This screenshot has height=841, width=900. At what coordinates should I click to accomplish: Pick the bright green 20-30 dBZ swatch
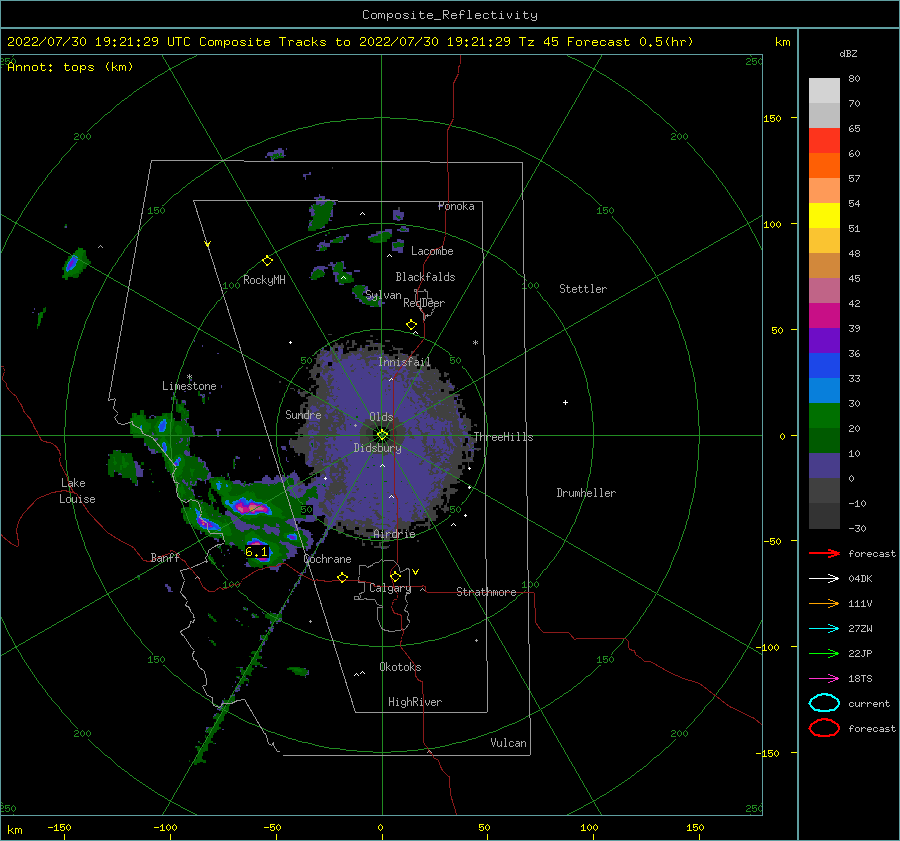(x=824, y=415)
